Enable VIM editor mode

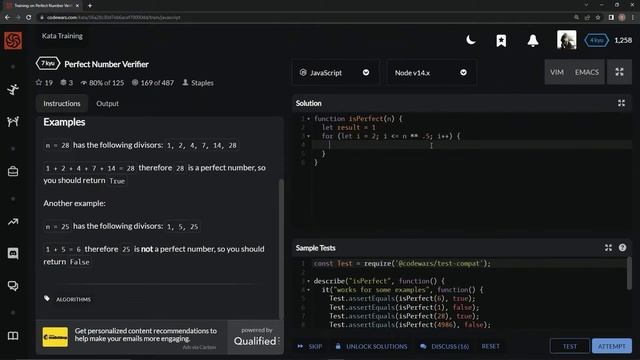[557, 72]
